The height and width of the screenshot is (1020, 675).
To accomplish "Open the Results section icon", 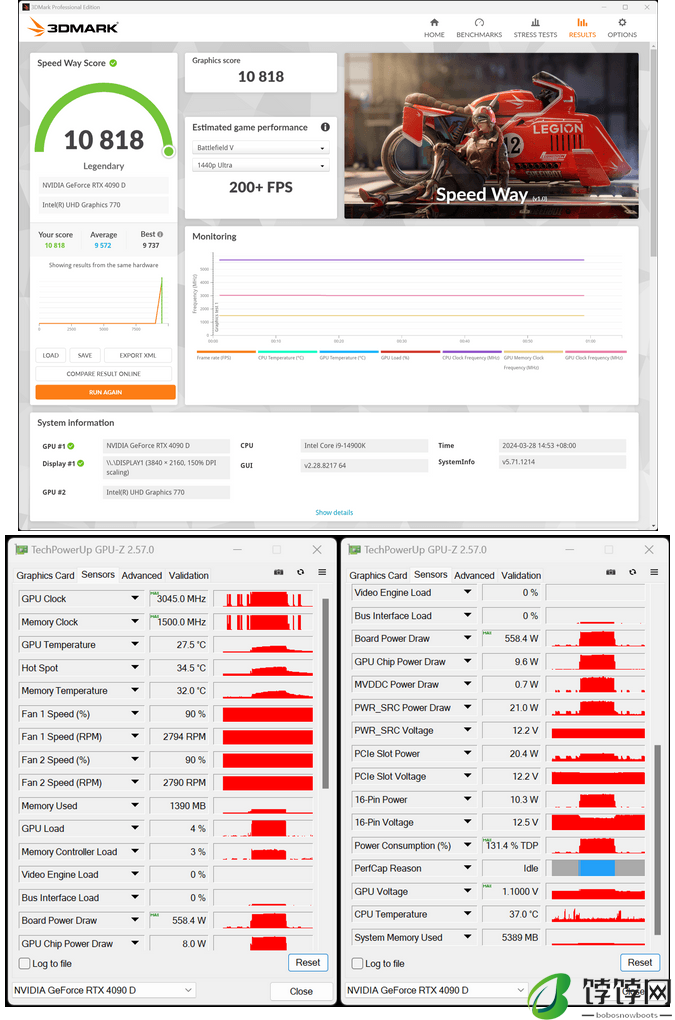I will [582, 23].
